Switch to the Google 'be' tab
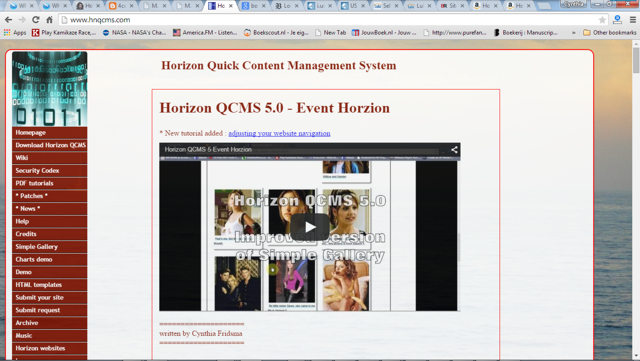Viewport: 640px width, 361px height. (x=253, y=6)
